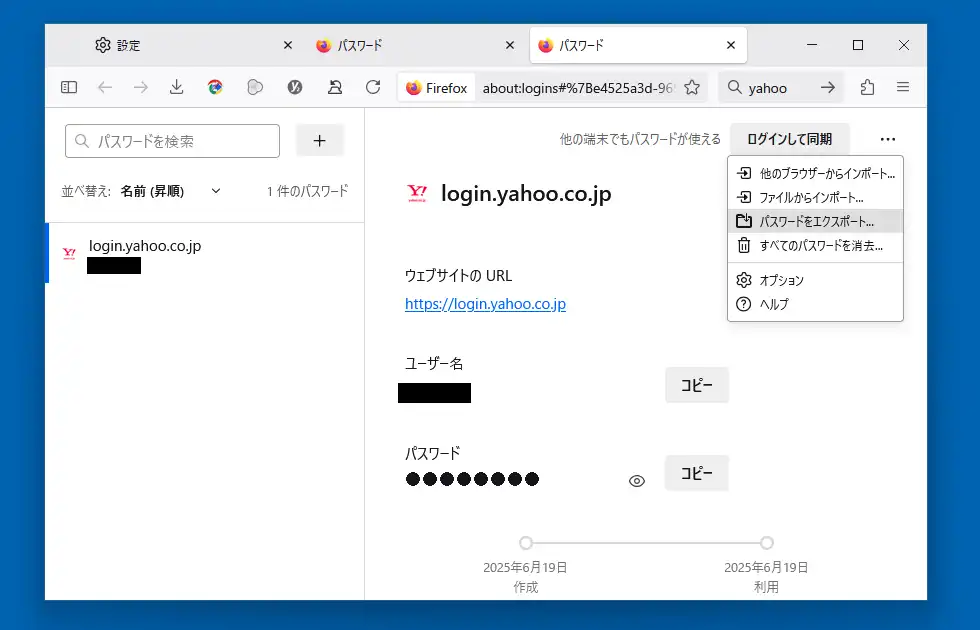Click the Yahoo favicon beside the login.yahoo.co.jp heading

click(417, 193)
